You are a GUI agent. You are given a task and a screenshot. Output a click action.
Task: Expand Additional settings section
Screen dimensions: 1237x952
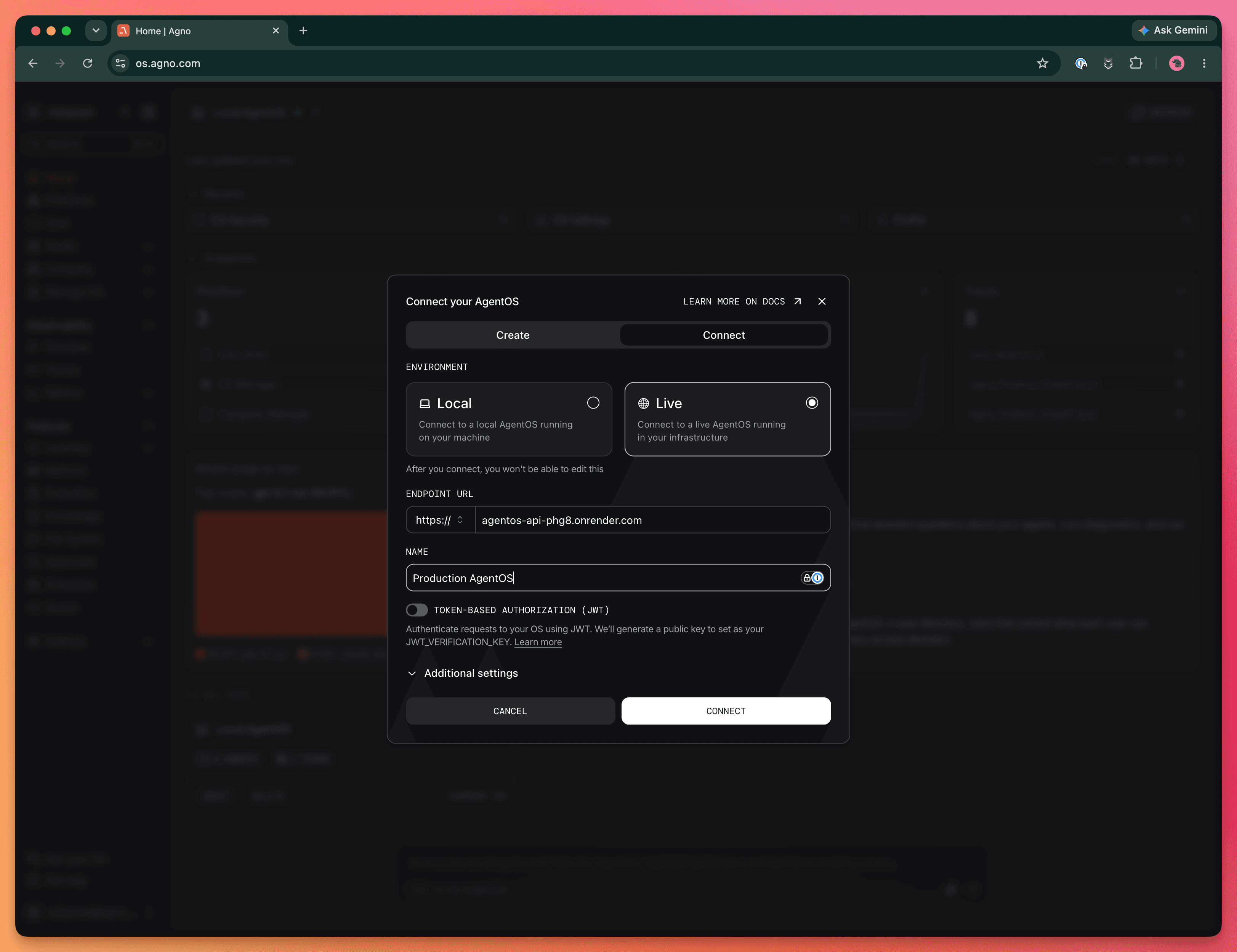click(x=462, y=673)
